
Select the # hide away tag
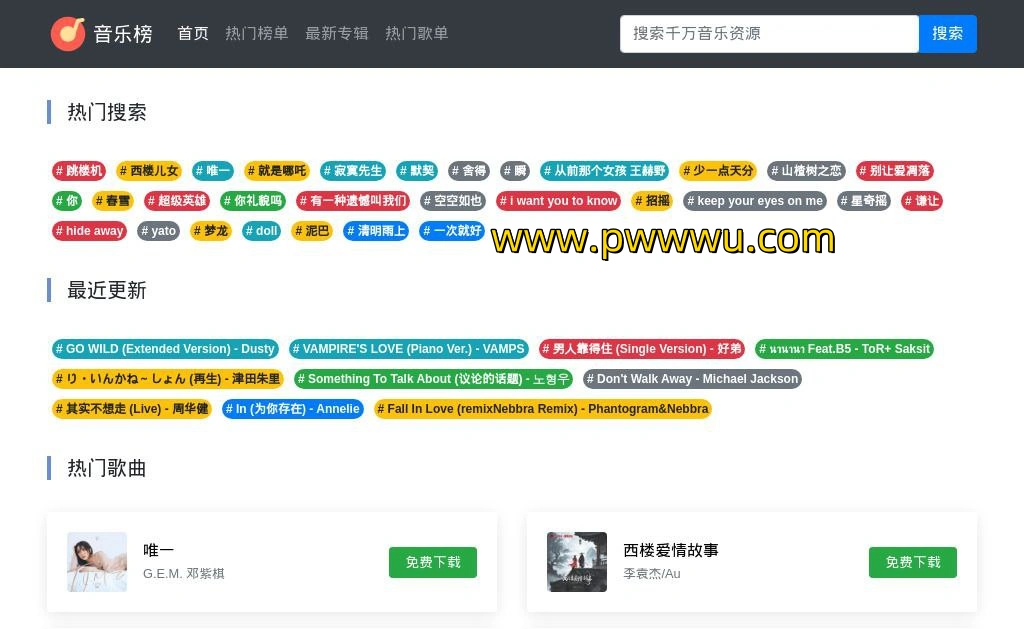coord(89,231)
